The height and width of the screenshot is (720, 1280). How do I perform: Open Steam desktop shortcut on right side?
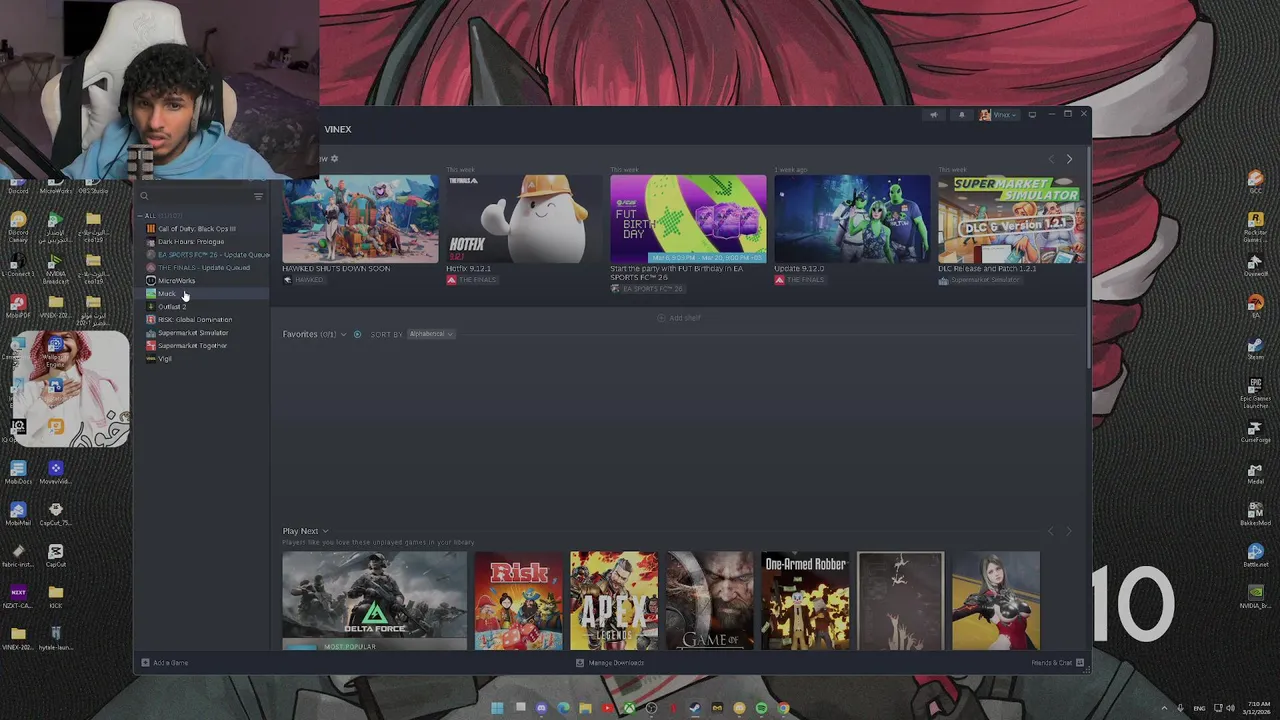1255,348
